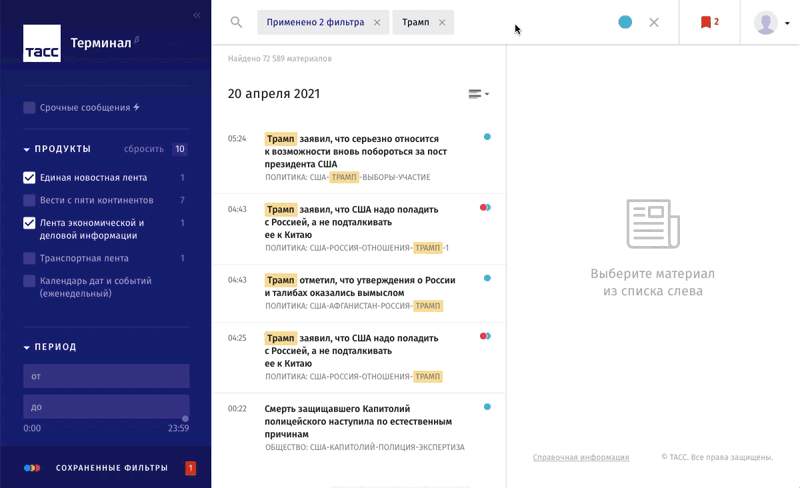Open 04:43 article about США и Россией
This screenshot has height=488, width=800.
click(x=352, y=222)
